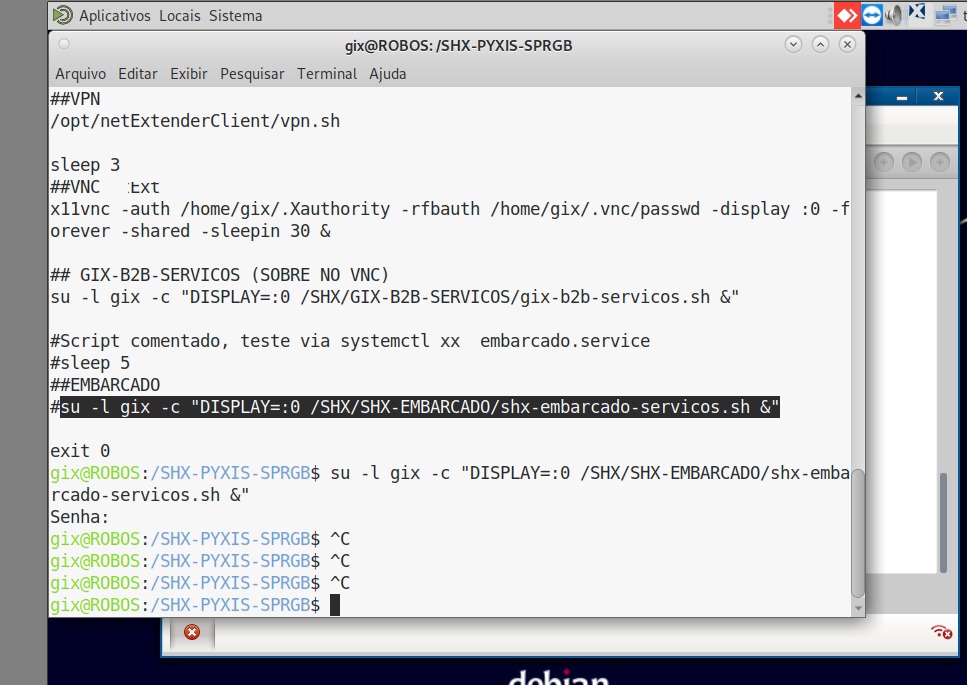Click the terminal scrollbar up arrow
The width and height of the screenshot is (967, 685).
tap(857, 97)
